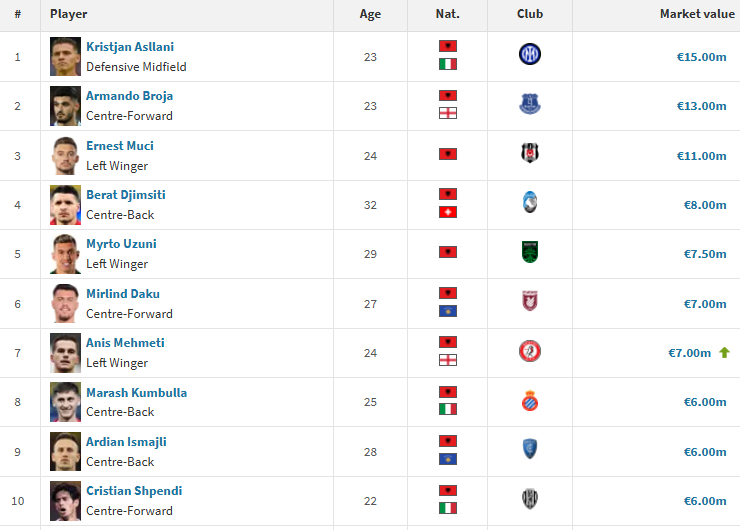Follow the Cristian Shpendi name link
Screen dimensions: 740x530
tap(134, 491)
